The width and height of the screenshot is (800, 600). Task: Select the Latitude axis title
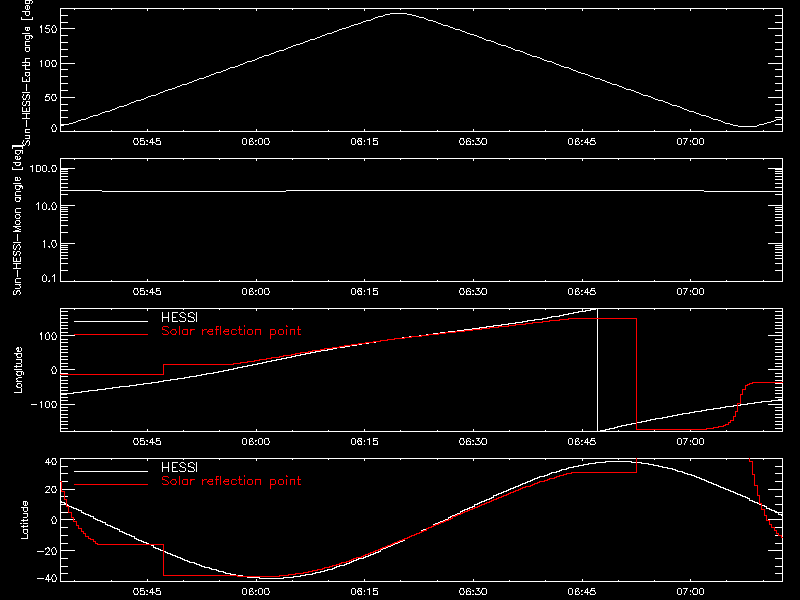tap(24, 520)
